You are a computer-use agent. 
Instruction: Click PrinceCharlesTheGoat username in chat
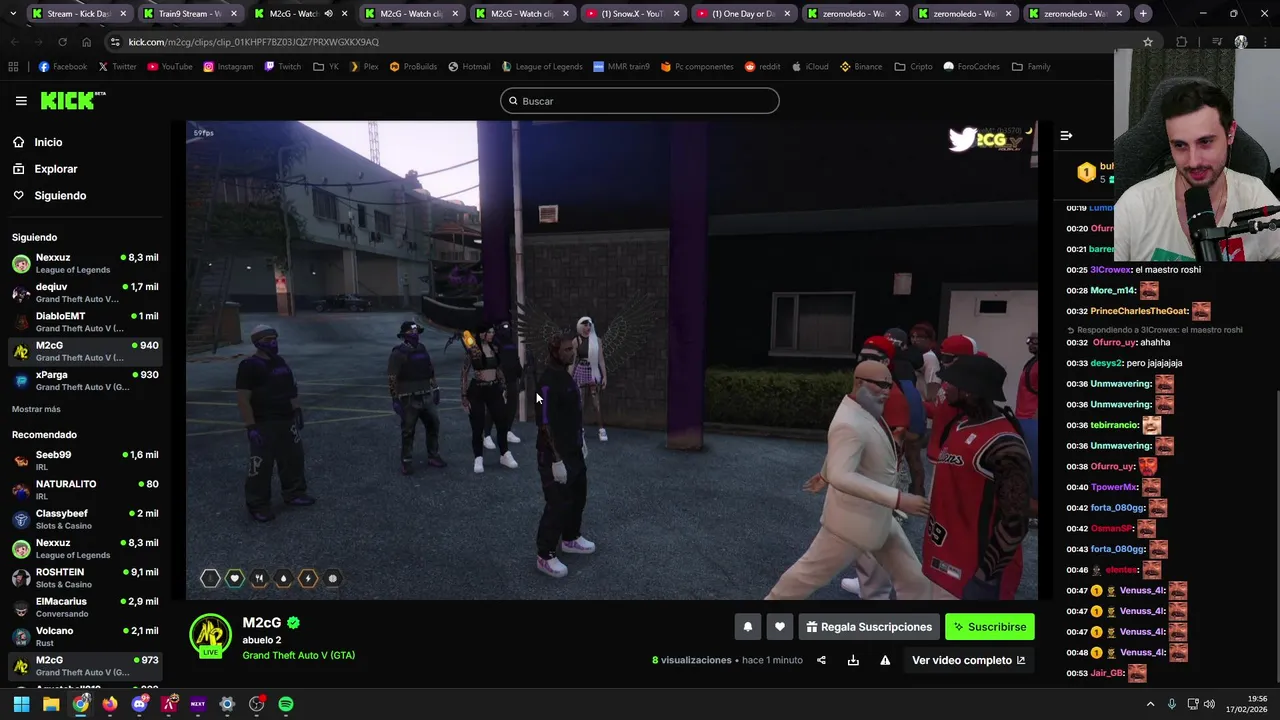tap(1138, 311)
